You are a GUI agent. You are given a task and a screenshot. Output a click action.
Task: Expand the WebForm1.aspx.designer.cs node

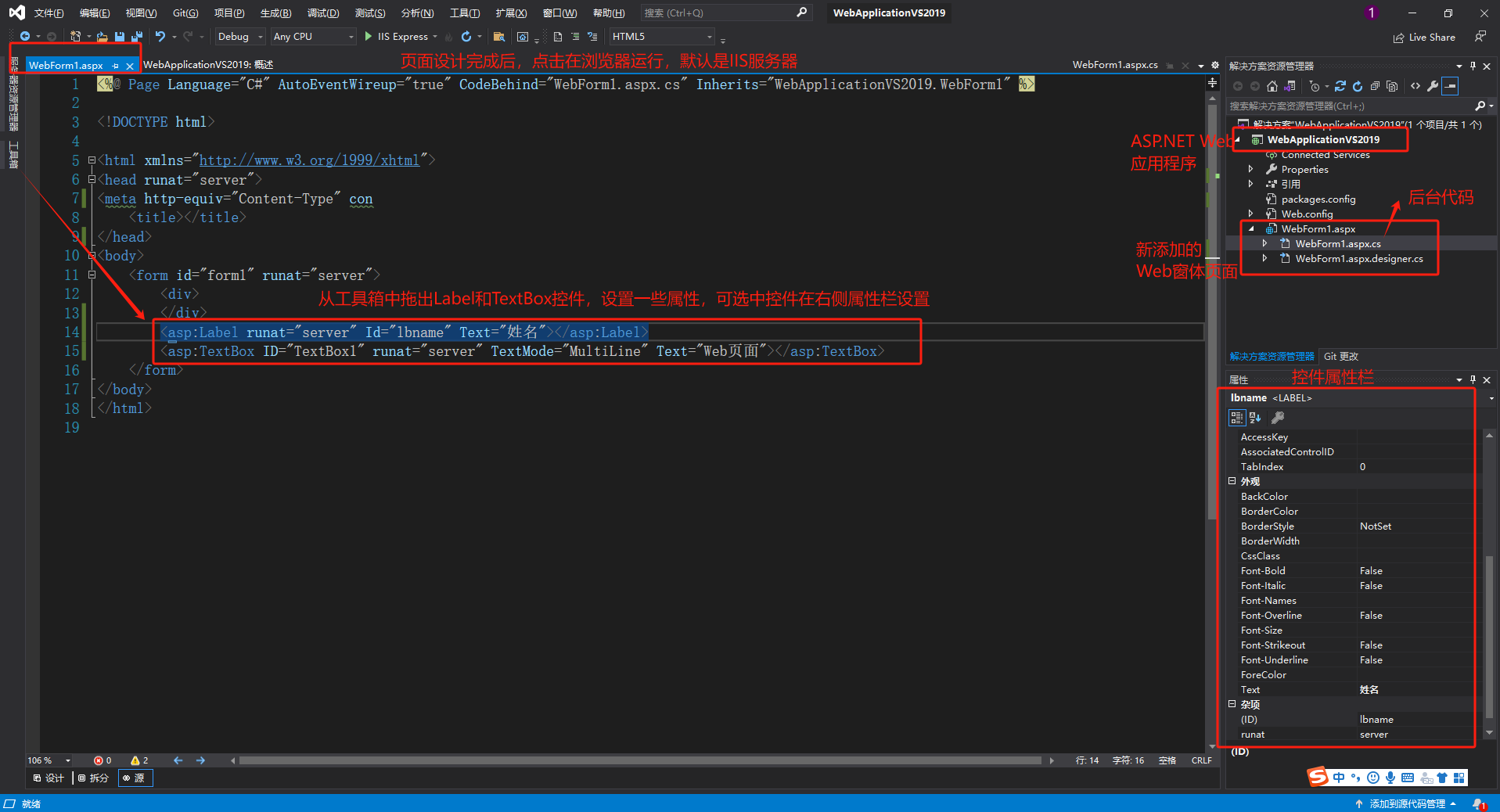pyautogui.click(x=1264, y=259)
